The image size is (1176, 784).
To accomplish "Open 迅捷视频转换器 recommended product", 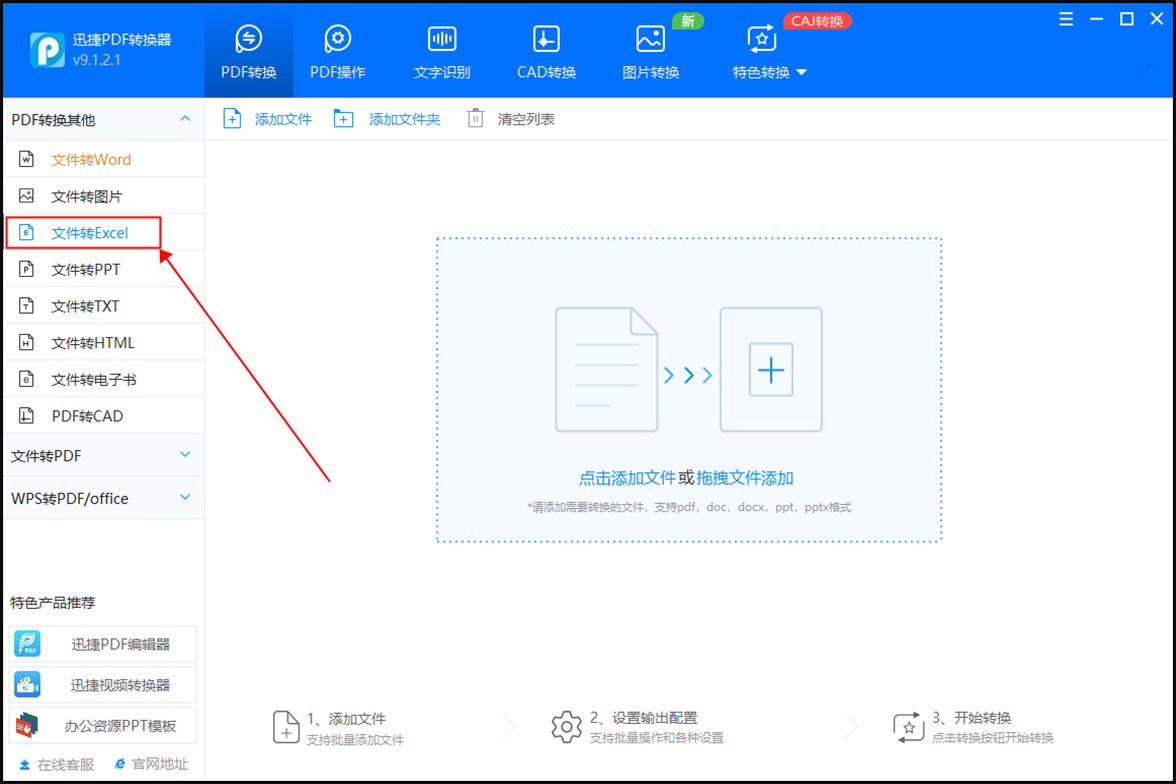I will pos(103,685).
